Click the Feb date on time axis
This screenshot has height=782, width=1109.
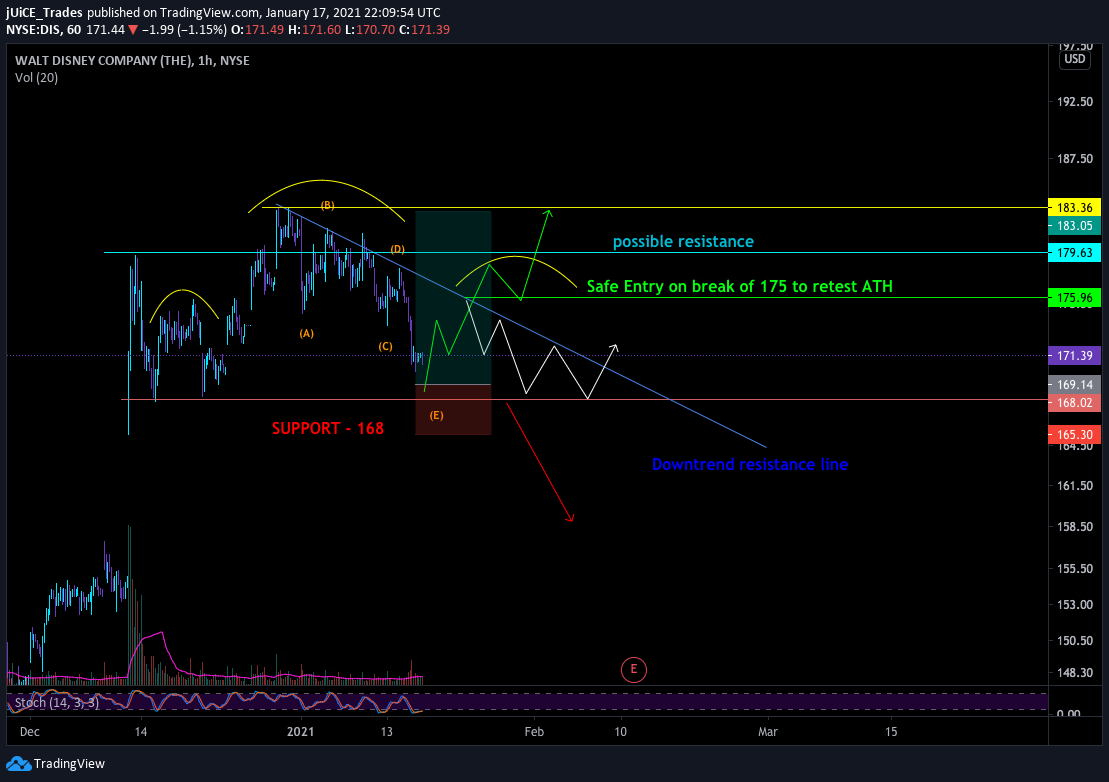[534, 732]
